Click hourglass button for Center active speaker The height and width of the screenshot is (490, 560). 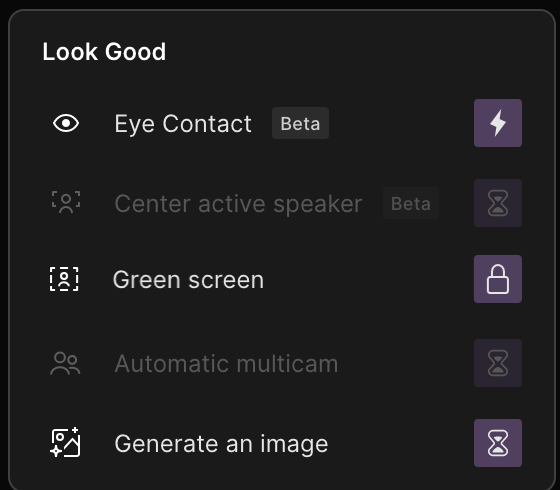(498, 203)
